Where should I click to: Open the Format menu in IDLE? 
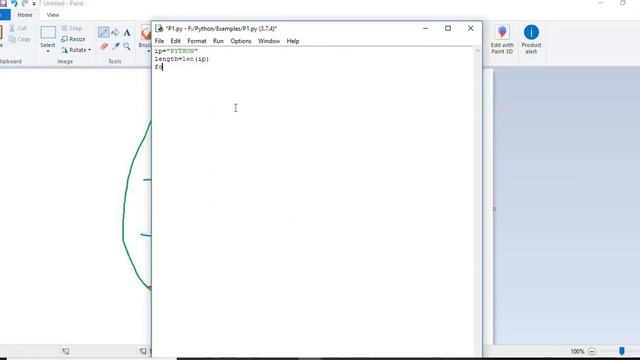pos(197,41)
